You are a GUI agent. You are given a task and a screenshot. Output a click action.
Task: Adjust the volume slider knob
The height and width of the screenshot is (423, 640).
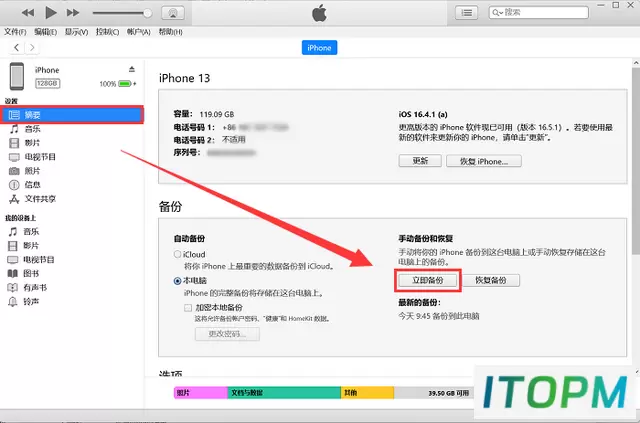click(x=147, y=13)
